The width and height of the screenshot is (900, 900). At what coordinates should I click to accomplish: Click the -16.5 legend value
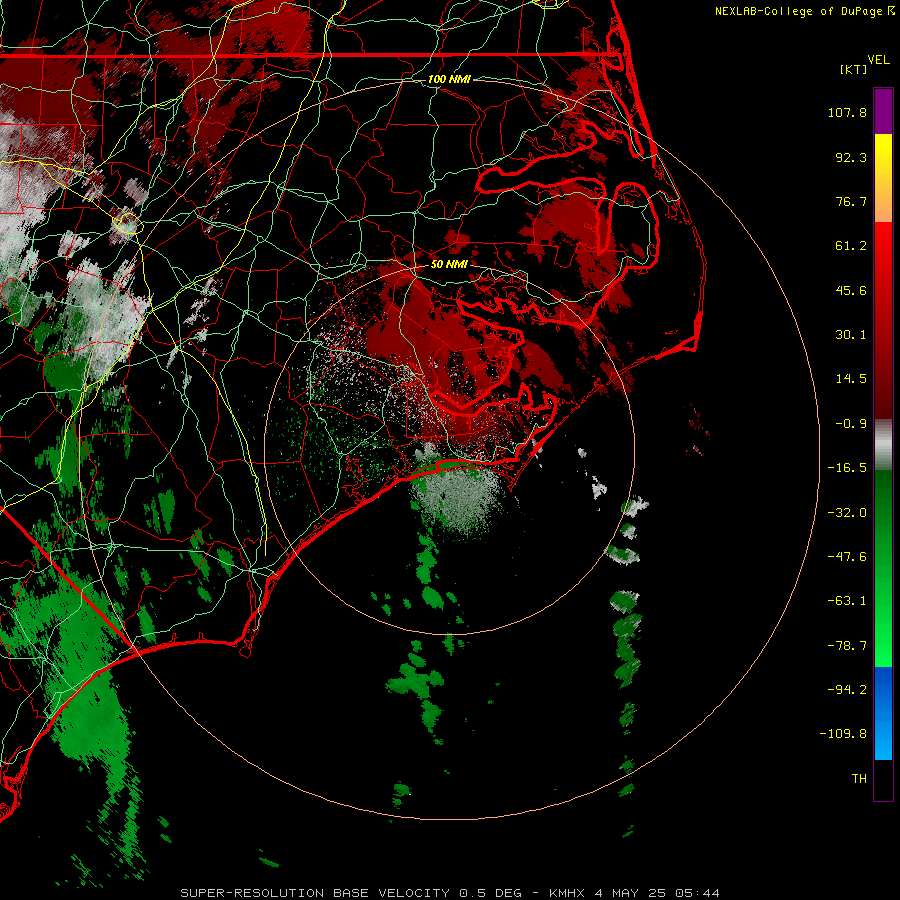847,468
